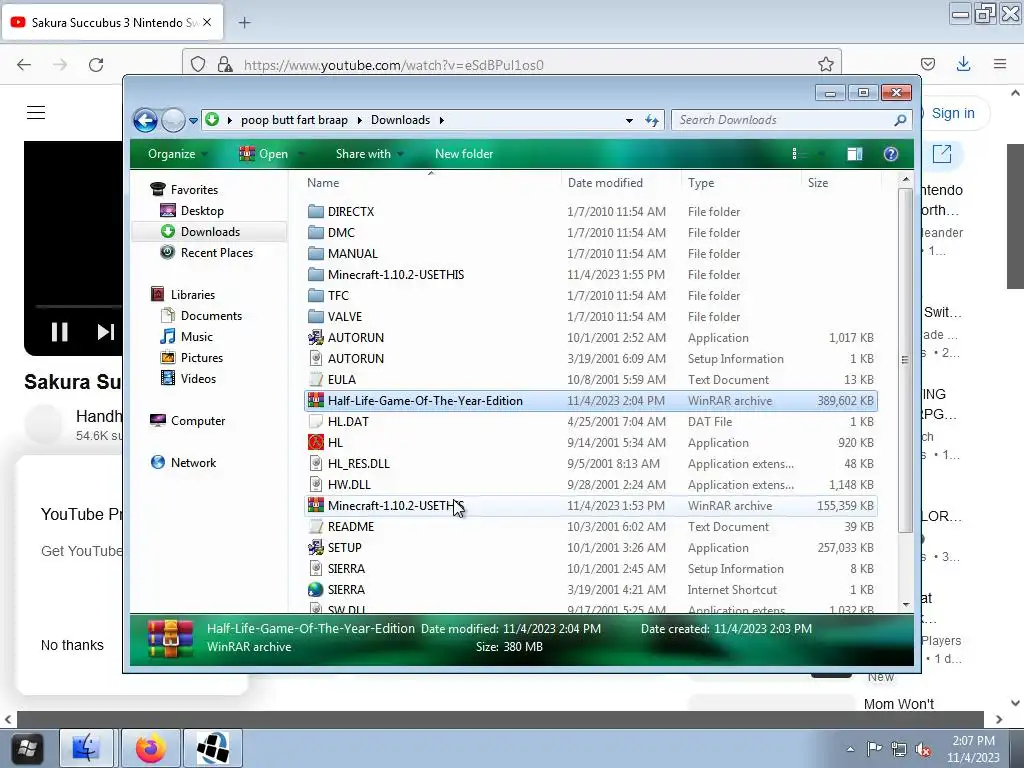
Task: Click Firefox reload page icon
Action: click(96, 65)
